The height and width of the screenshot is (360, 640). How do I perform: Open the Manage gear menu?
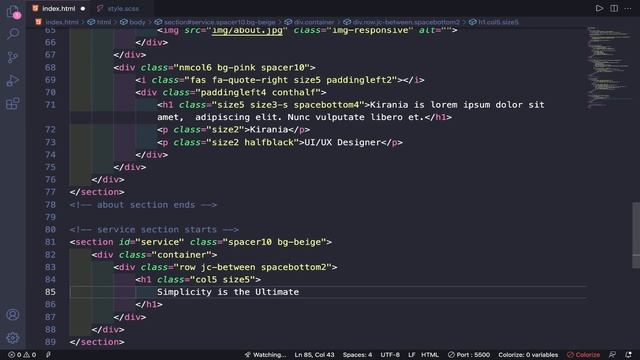tap(13, 338)
